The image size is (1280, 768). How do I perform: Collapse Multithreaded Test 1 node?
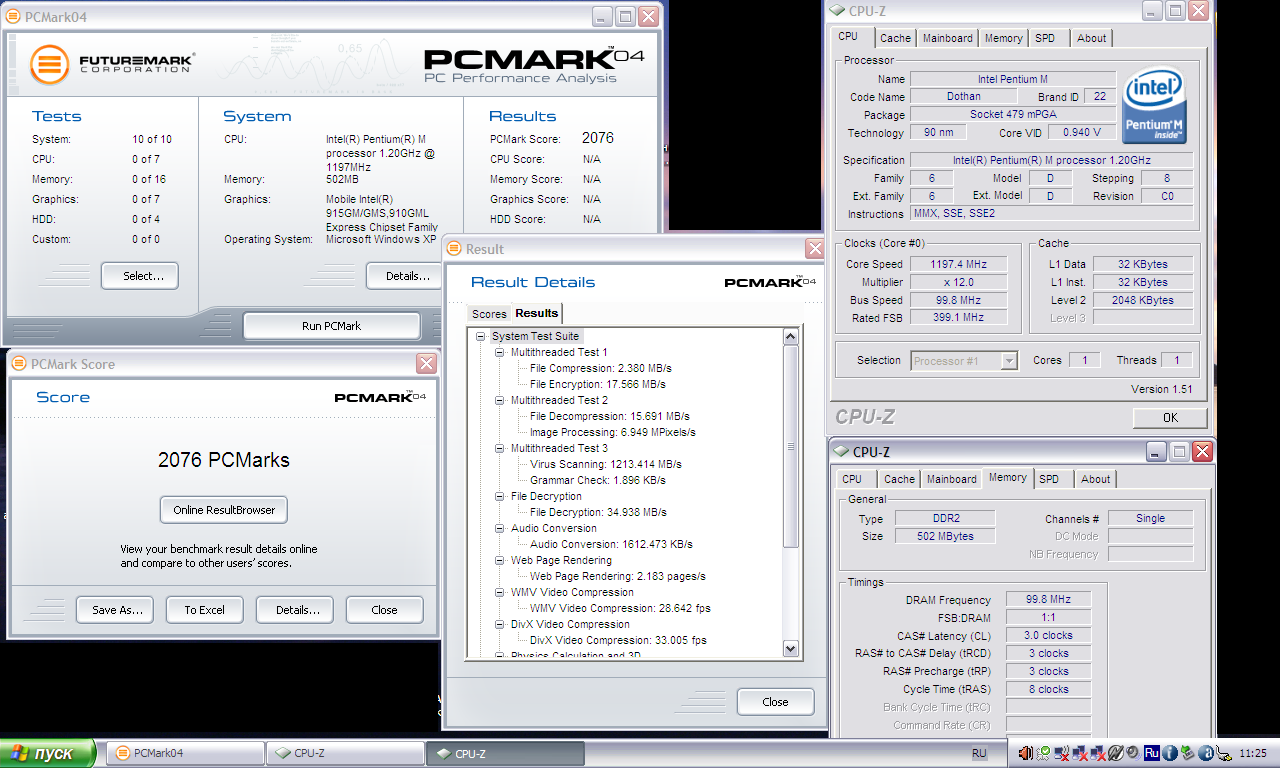point(500,353)
